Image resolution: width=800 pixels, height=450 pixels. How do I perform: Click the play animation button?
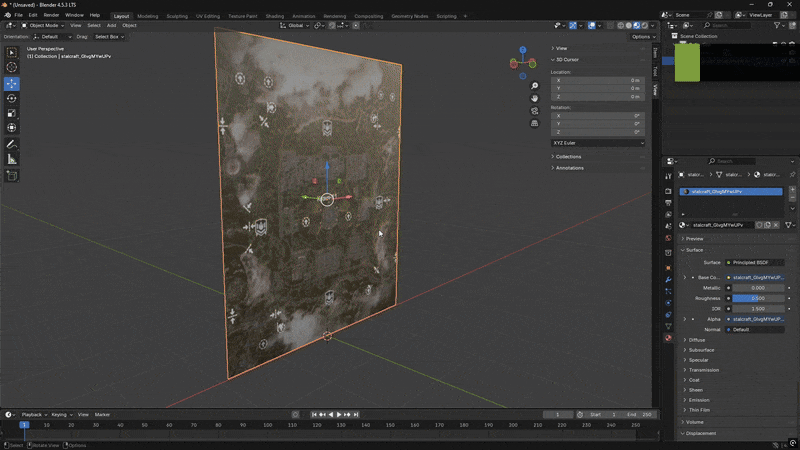coord(339,414)
